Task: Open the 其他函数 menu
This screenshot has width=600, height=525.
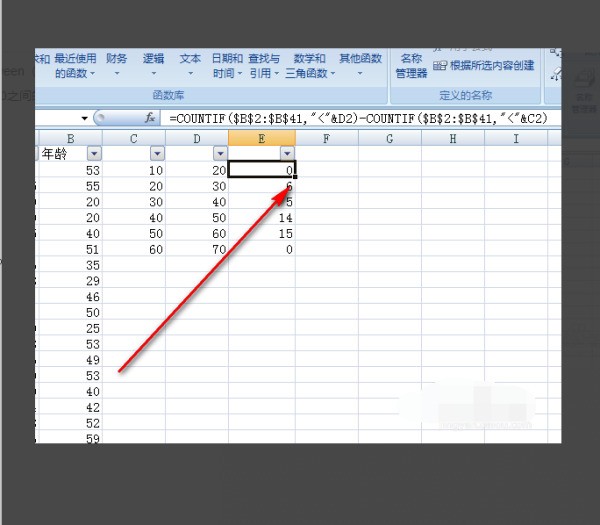Action: 360,66
